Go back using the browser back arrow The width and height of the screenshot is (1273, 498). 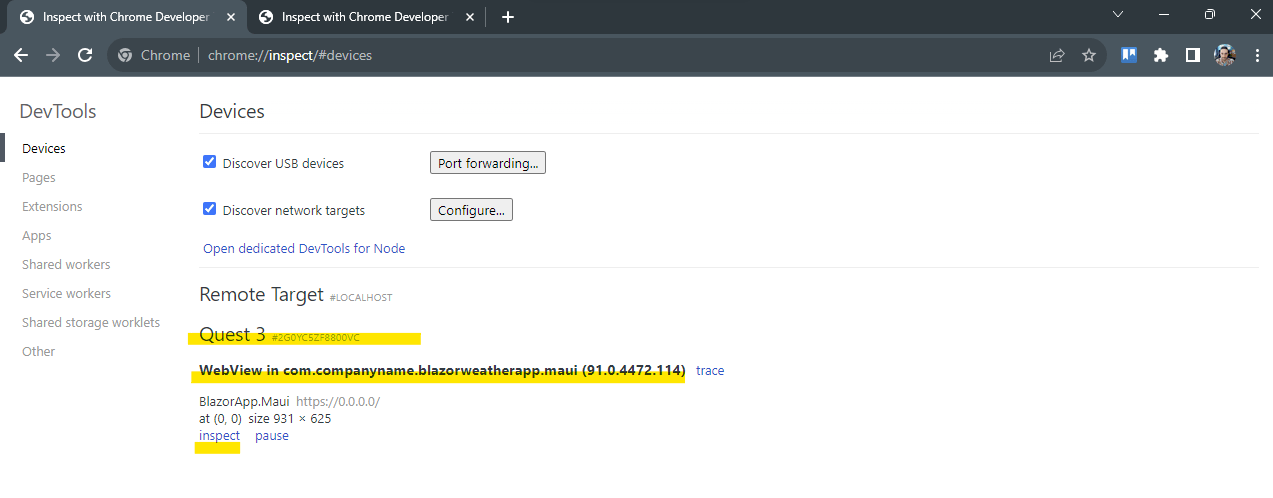click(x=21, y=55)
